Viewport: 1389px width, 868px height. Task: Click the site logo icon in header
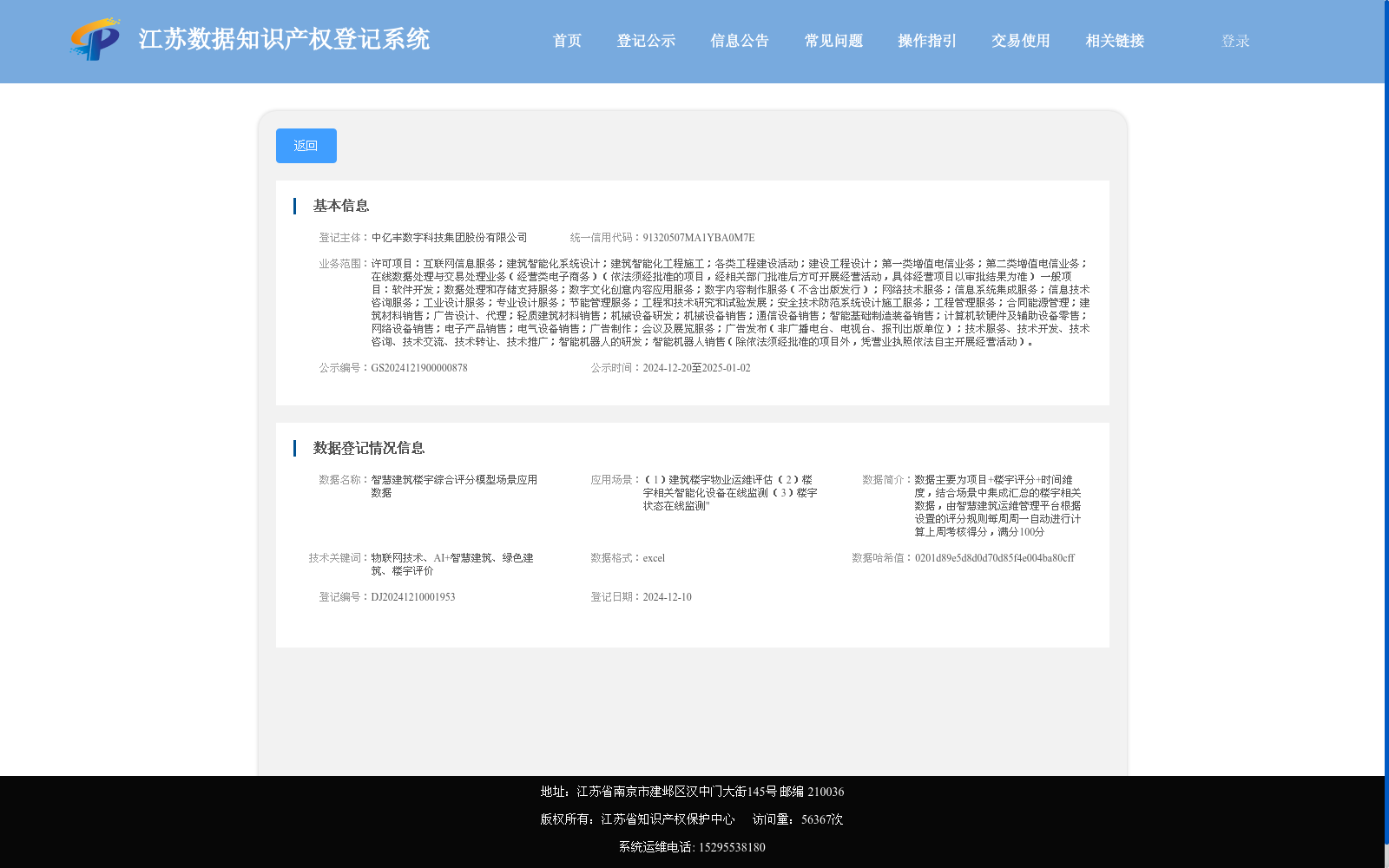point(95,39)
